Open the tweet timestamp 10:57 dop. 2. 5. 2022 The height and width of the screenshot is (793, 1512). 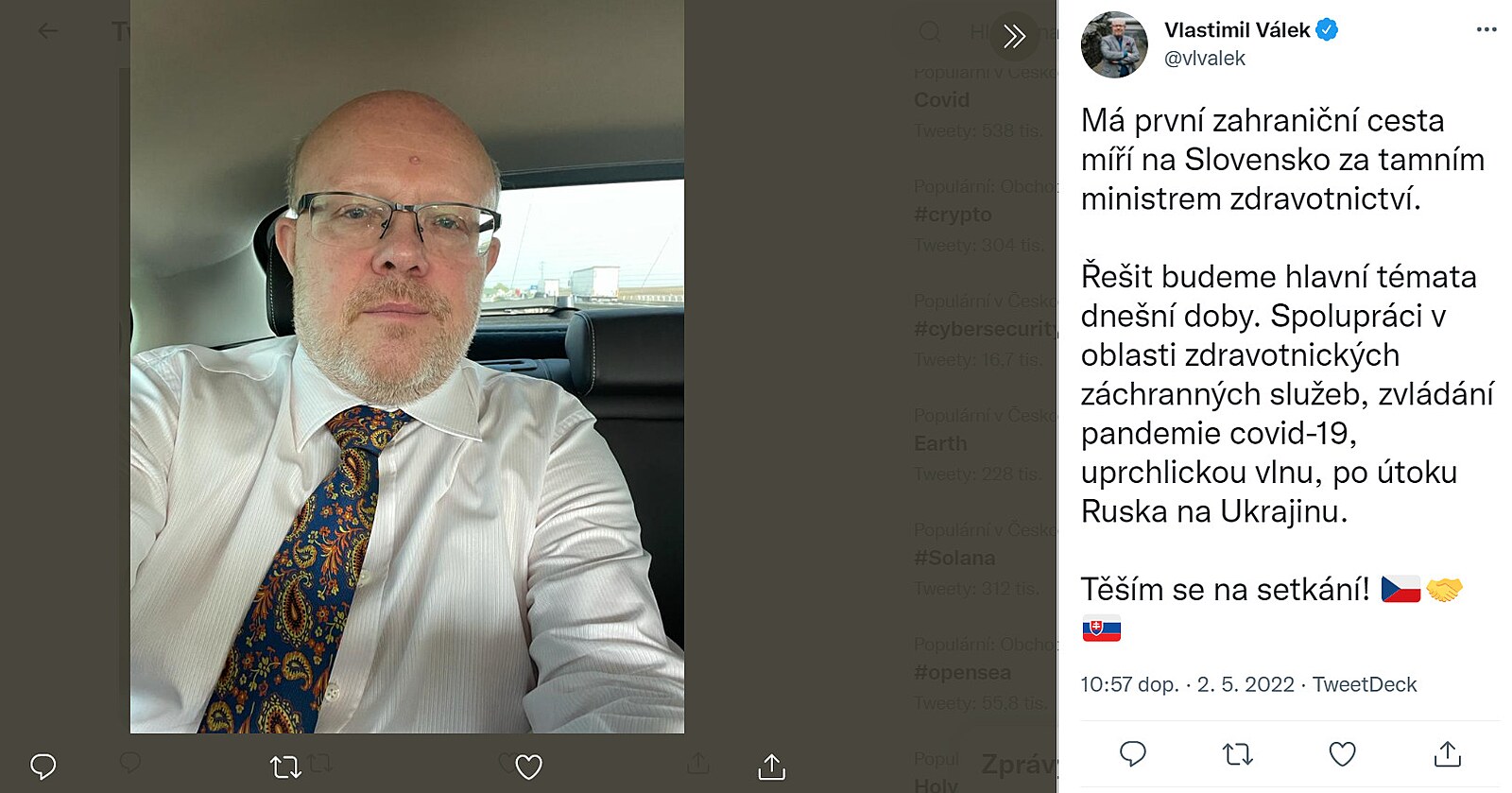pos(1187,684)
